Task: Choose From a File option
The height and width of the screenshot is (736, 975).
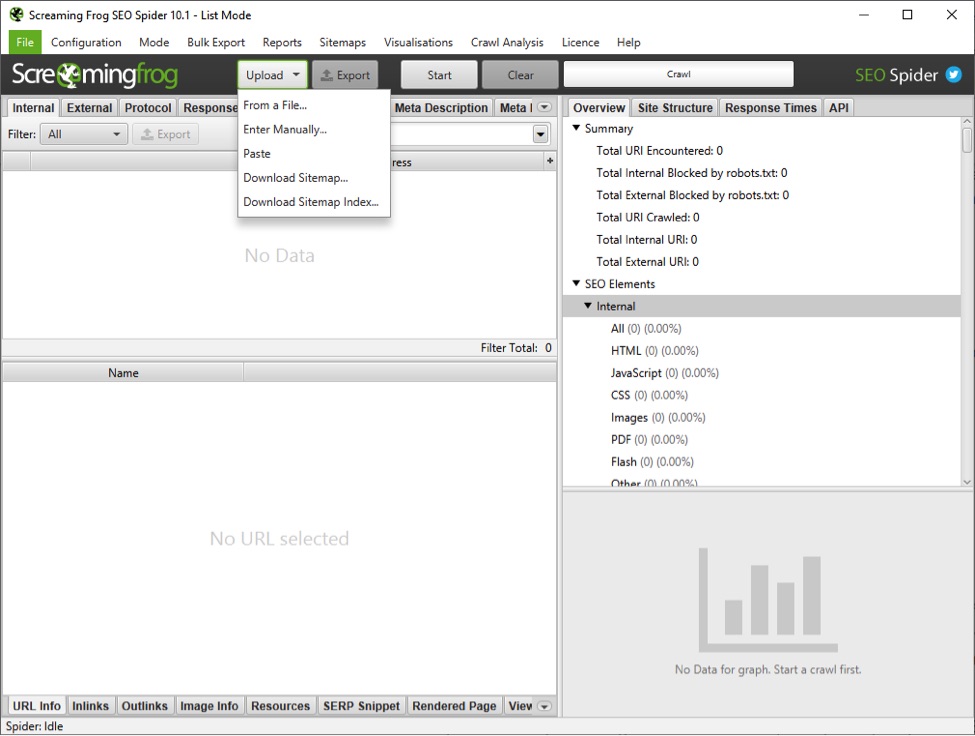Action: pos(275,105)
